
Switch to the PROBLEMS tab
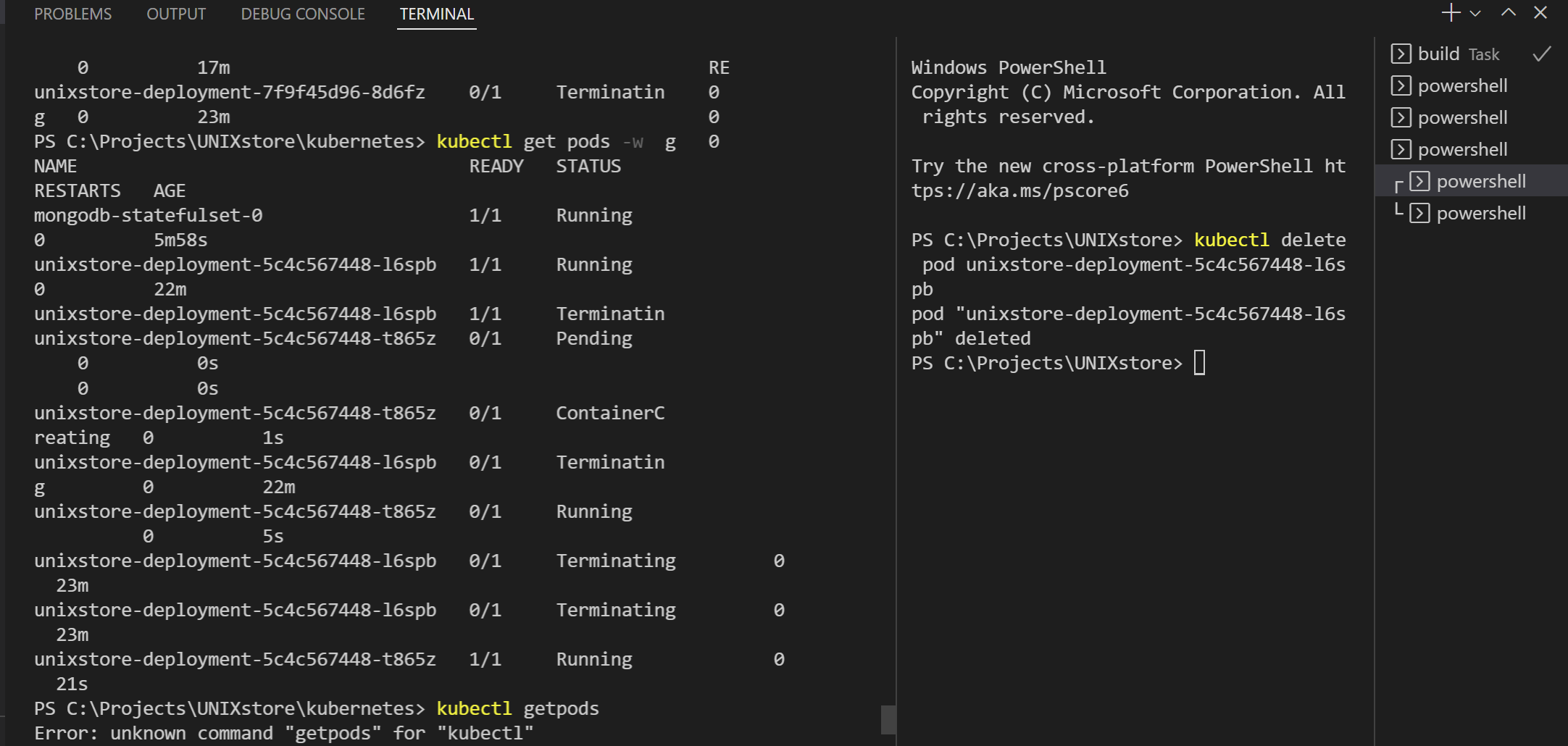pyautogui.click(x=73, y=14)
